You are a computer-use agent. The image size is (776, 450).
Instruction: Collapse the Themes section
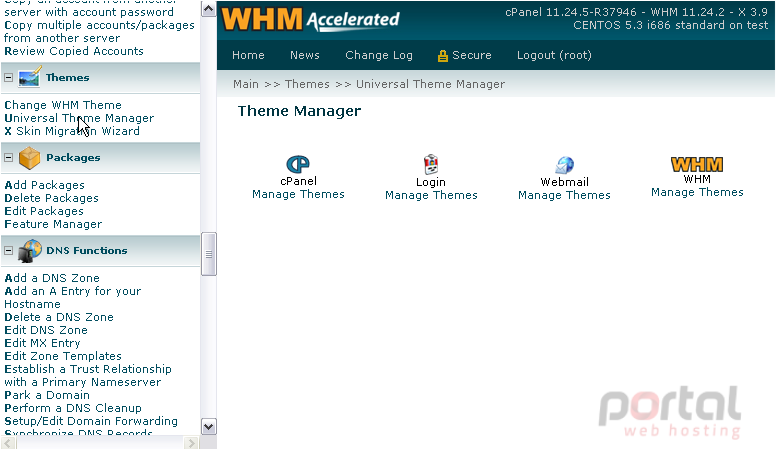(x=8, y=78)
